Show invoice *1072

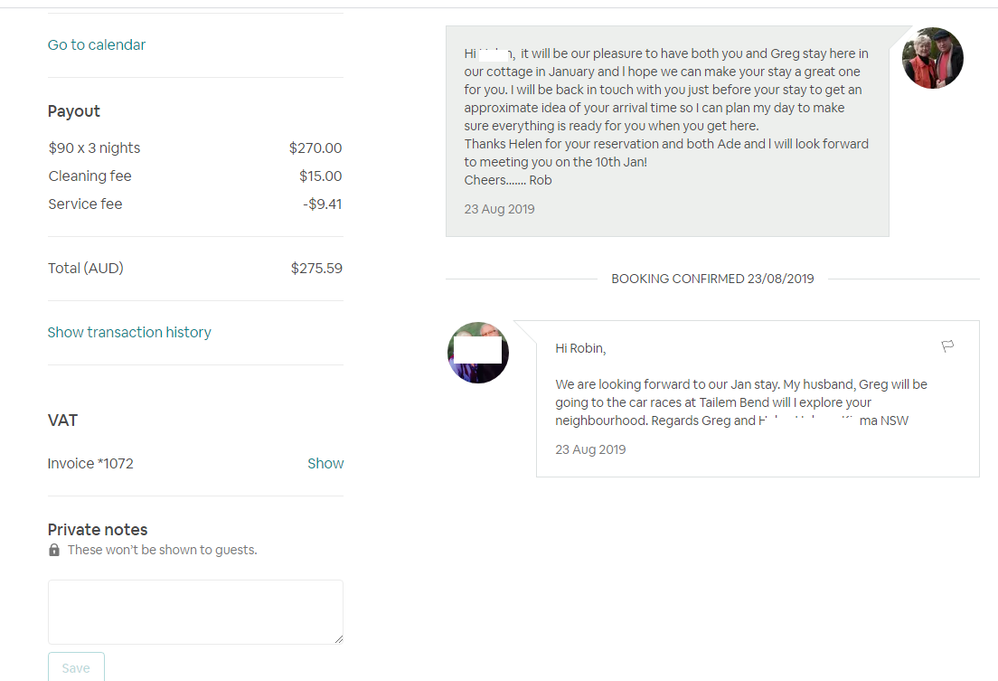coord(325,463)
